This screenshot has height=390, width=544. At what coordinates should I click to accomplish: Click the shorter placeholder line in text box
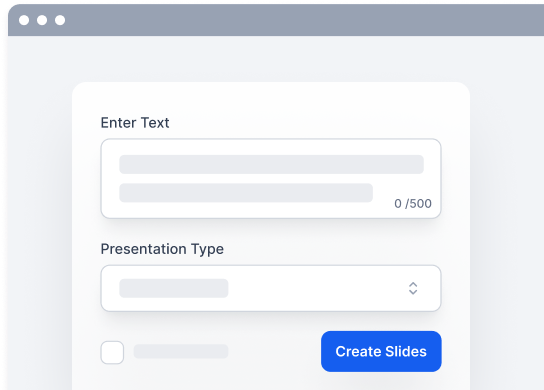tap(246, 193)
